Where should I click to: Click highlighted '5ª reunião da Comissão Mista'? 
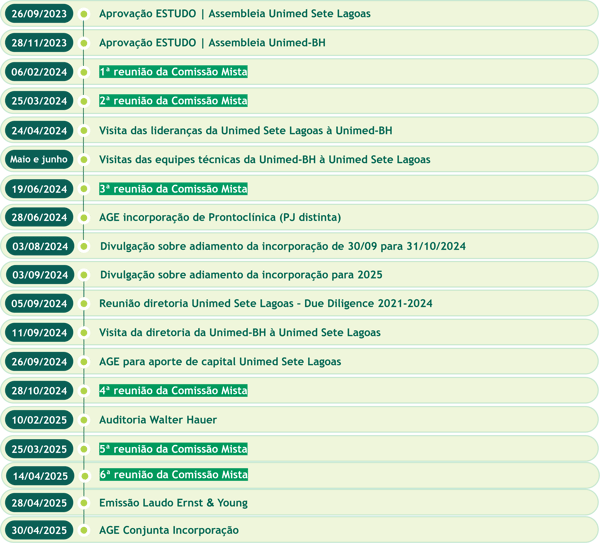pyautogui.click(x=173, y=449)
